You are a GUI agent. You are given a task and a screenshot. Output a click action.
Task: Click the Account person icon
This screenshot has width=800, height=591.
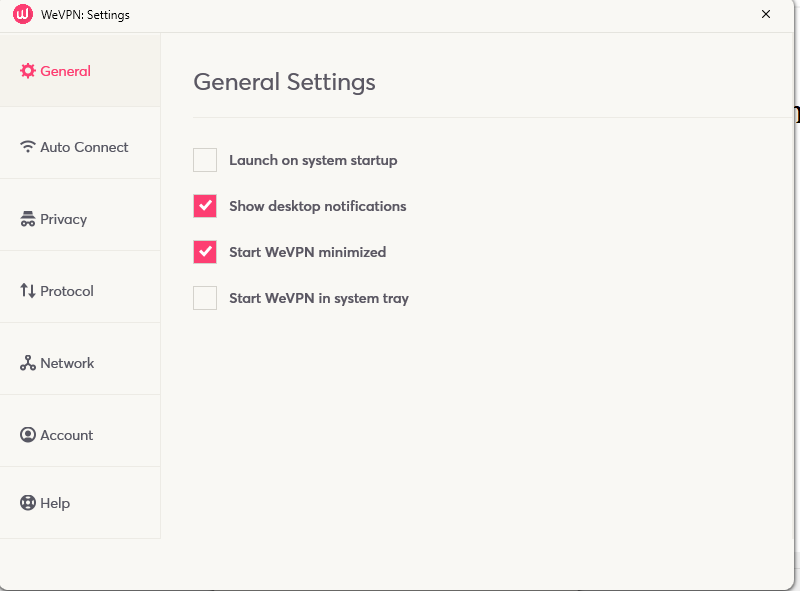coord(28,435)
